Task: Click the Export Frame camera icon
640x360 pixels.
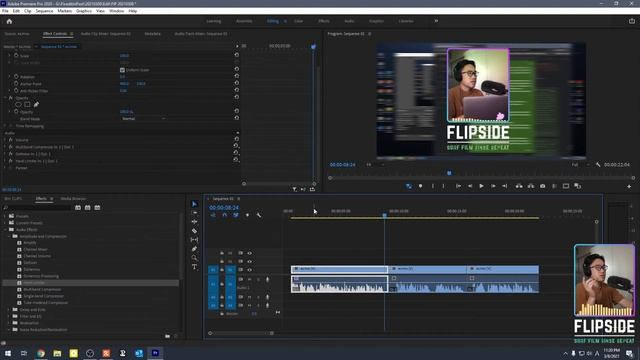Action: (542, 186)
